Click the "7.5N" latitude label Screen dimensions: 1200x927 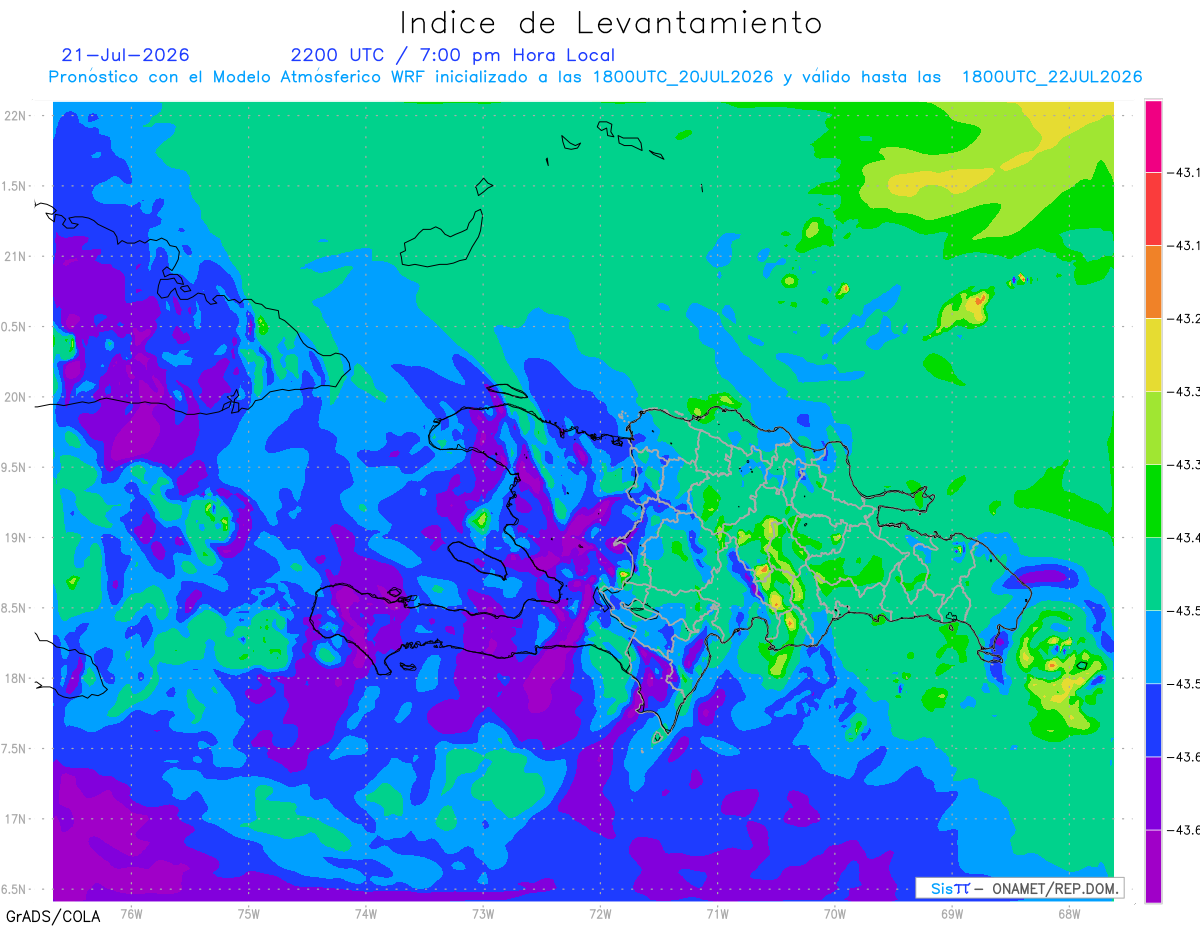pos(14,748)
